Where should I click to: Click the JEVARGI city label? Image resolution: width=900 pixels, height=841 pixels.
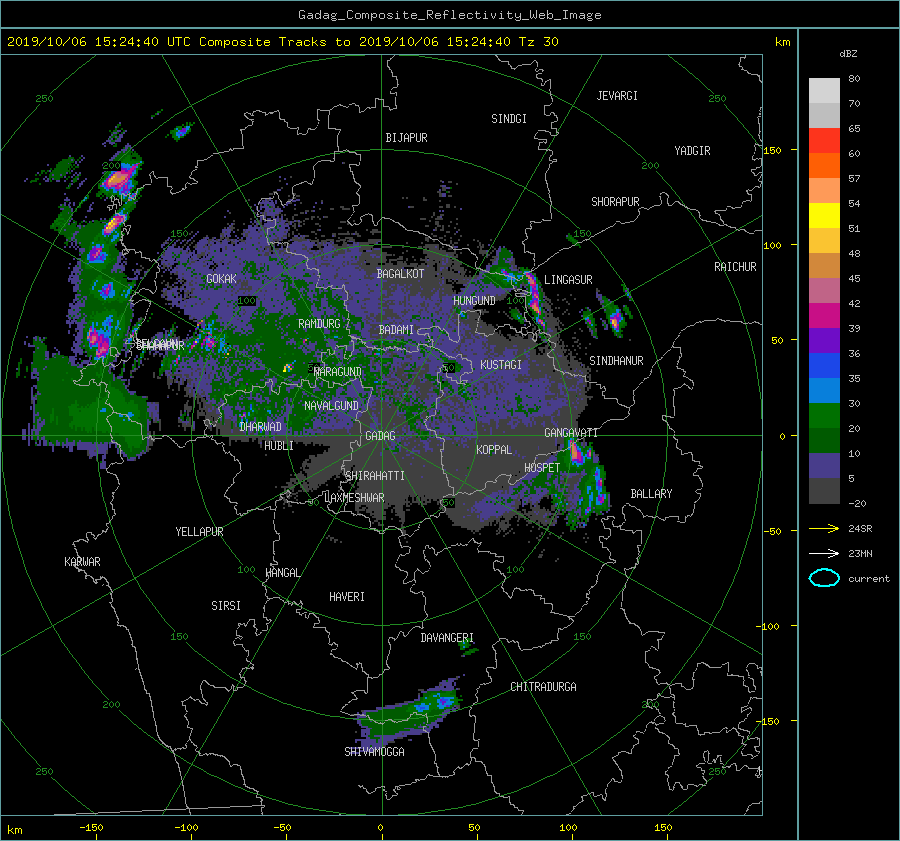tap(617, 96)
